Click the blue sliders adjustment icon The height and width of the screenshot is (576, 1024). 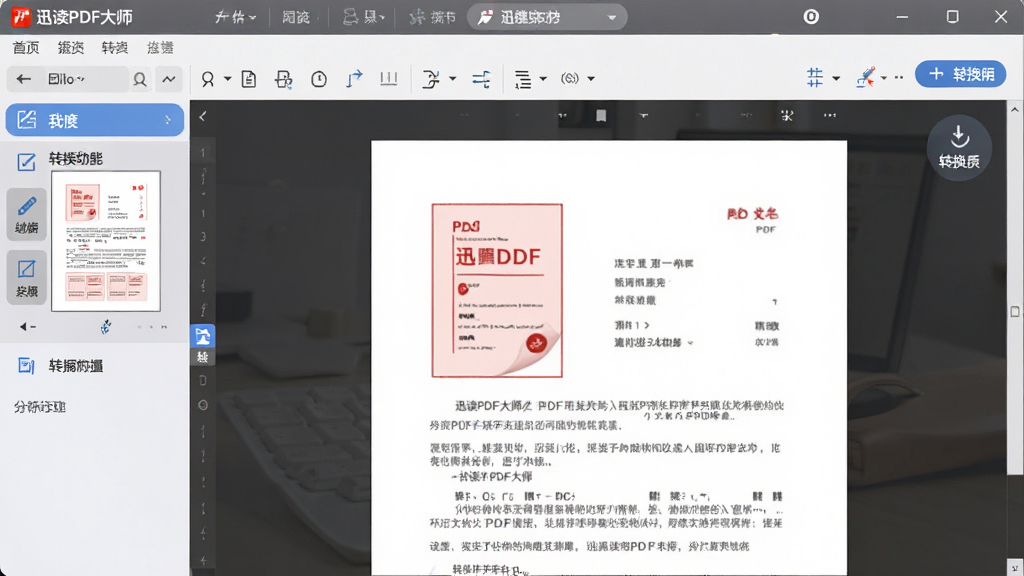[x=481, y=79]
